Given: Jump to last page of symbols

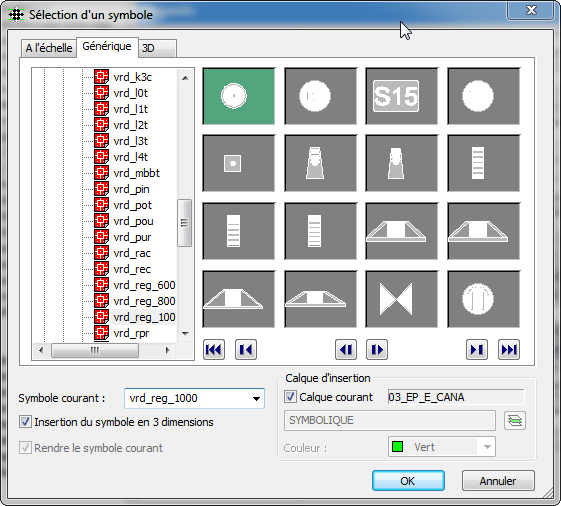Looking at the screenshot, I should 509,349.
